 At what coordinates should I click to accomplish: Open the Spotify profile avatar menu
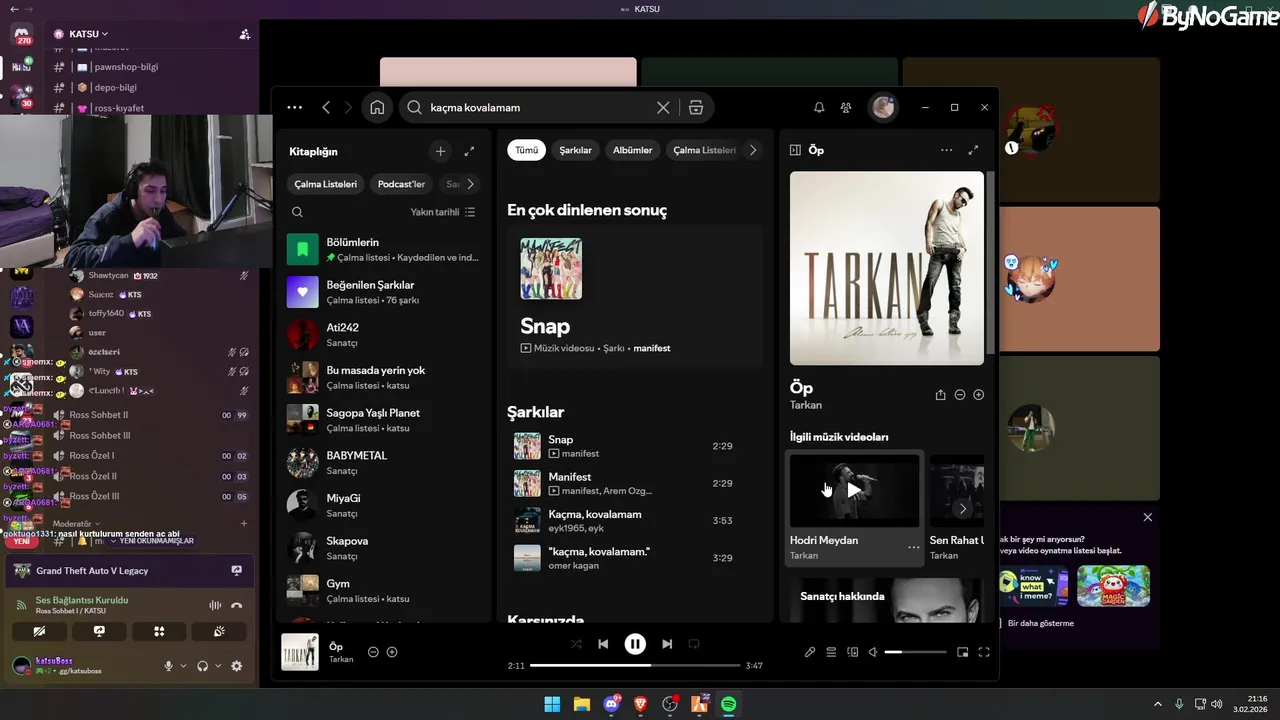coord(882,107)
